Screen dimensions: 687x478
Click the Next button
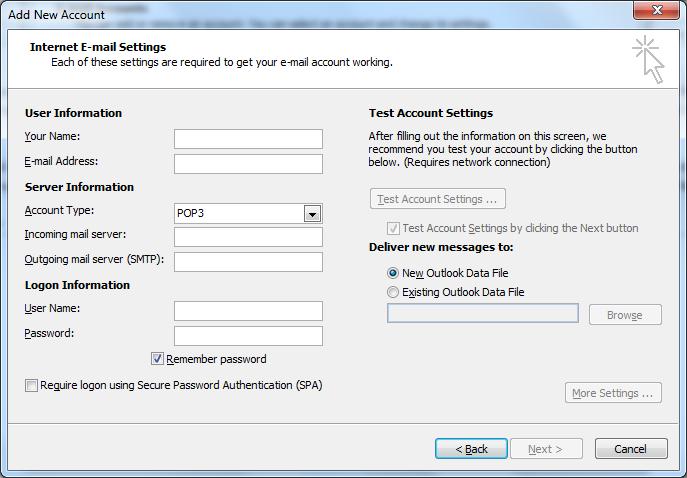(x=546, y=449)
